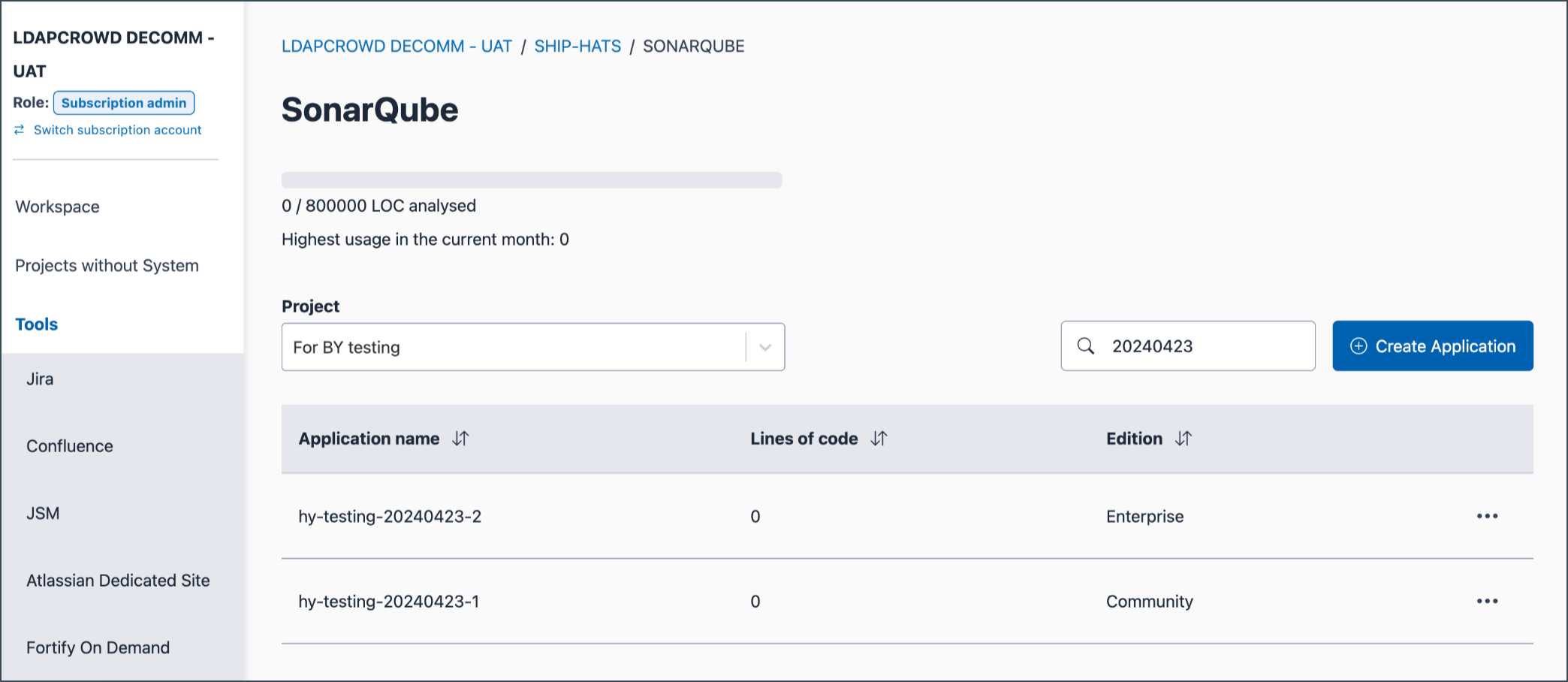Click the 0 / 800000 LOC analysed text
Viewport: 1568px width, 682px height.
click(x=378, y=206)
